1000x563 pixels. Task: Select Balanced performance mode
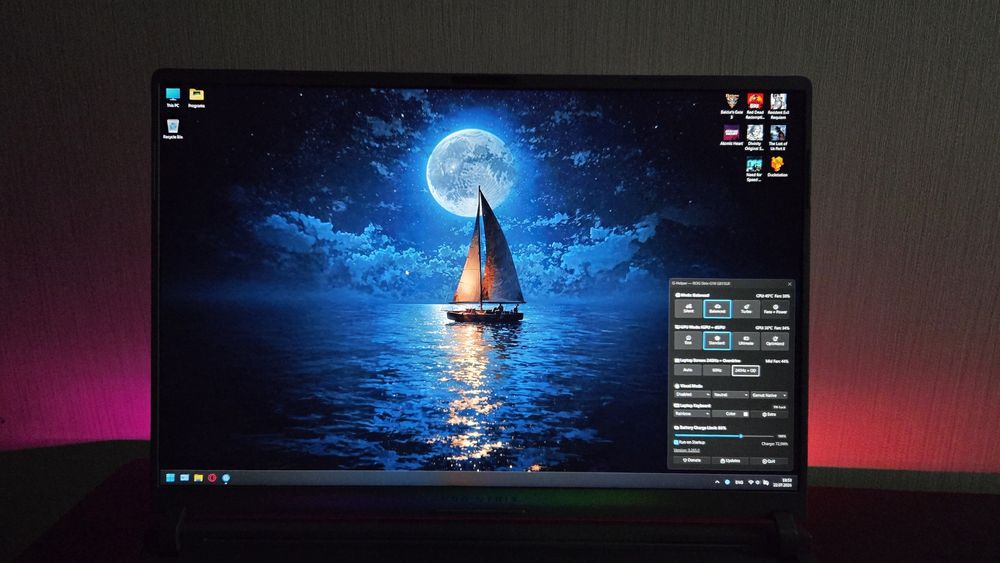717,309
